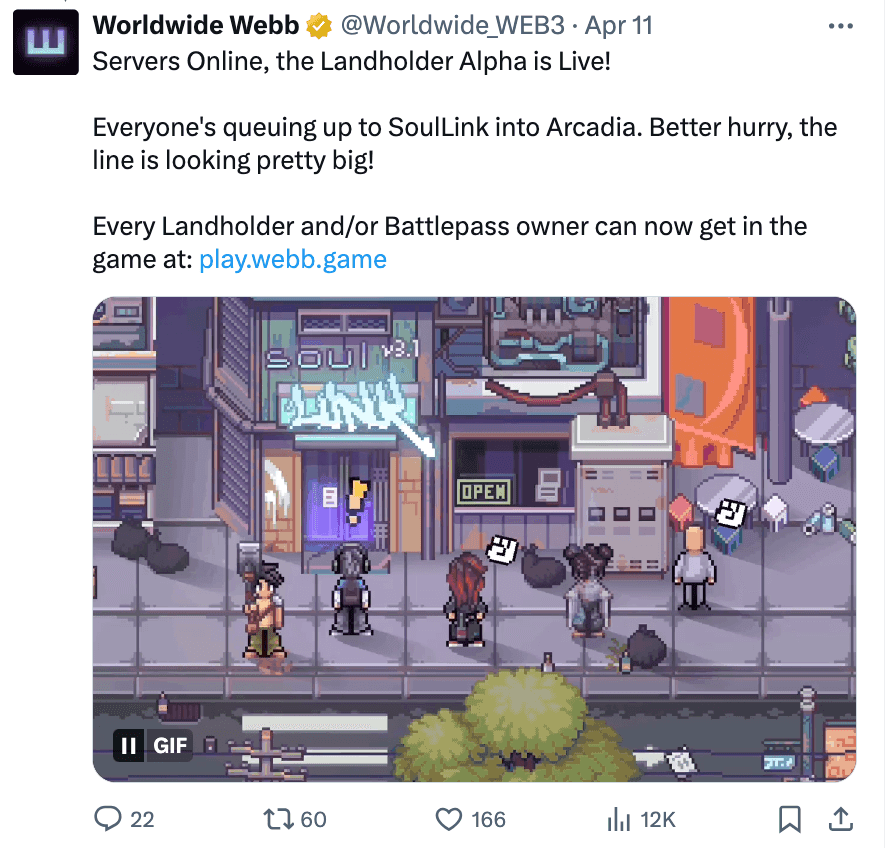896x848 pixels.
Task: Click the gold verified badge
Action: point(319,26)
